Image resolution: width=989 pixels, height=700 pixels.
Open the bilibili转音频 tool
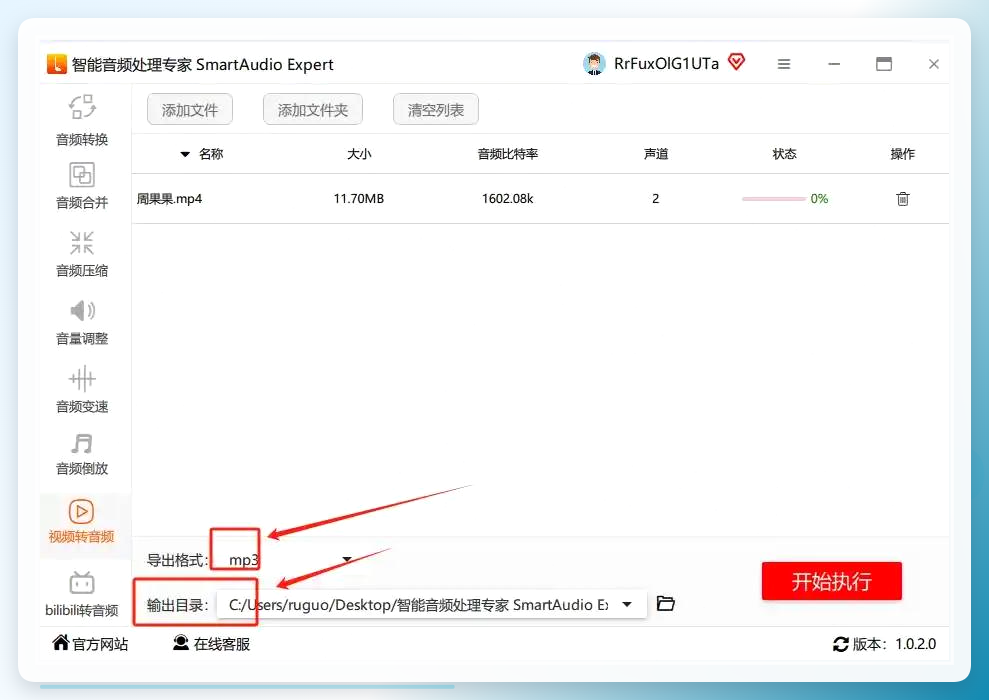tap(82, 593)
